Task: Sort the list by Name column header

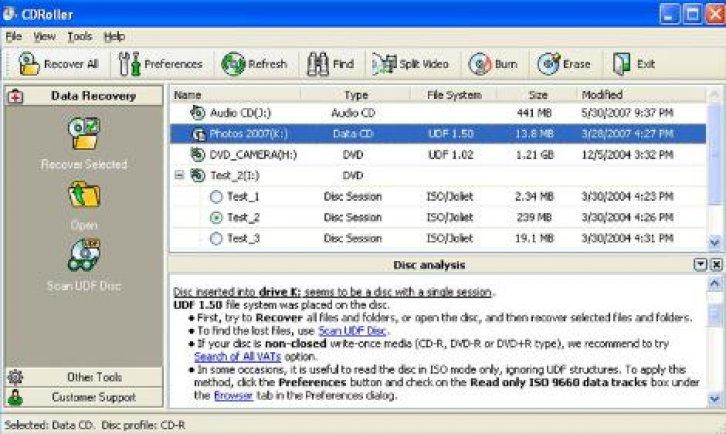Action: [x=235, y=95]
